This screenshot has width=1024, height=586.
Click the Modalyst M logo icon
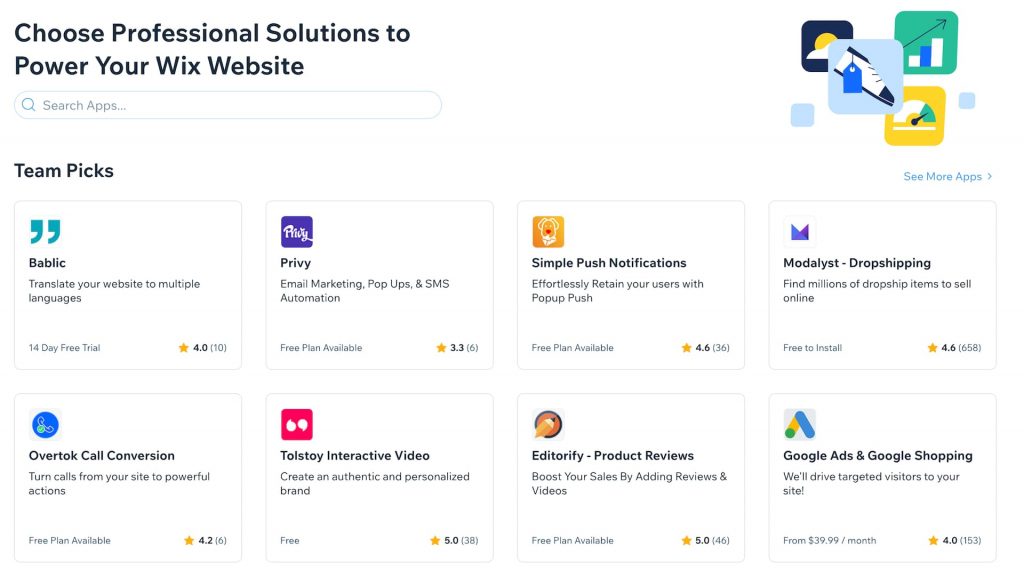pos(799,232)
